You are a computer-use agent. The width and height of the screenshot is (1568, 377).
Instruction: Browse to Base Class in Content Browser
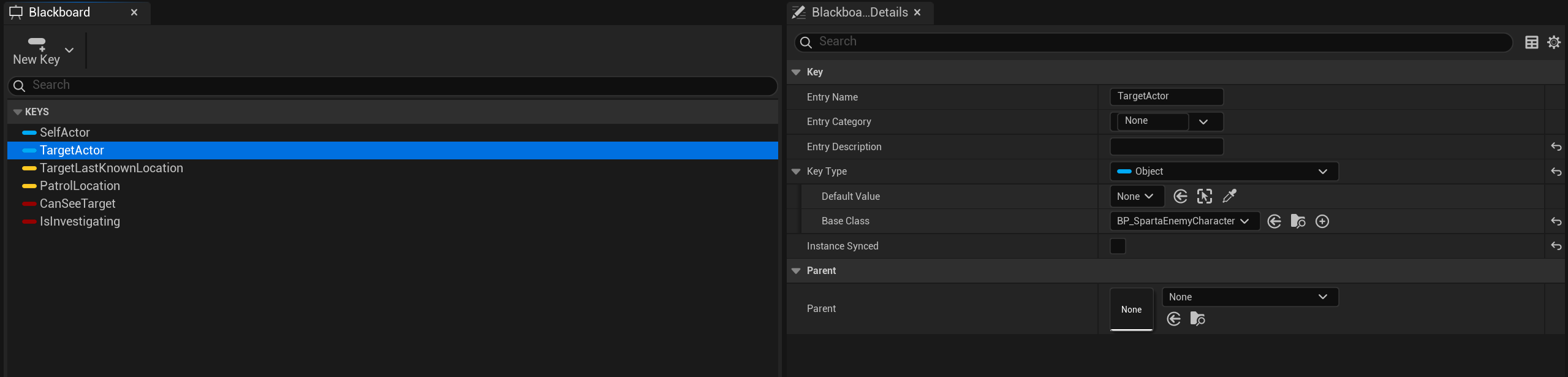(x=1298, y=221)
